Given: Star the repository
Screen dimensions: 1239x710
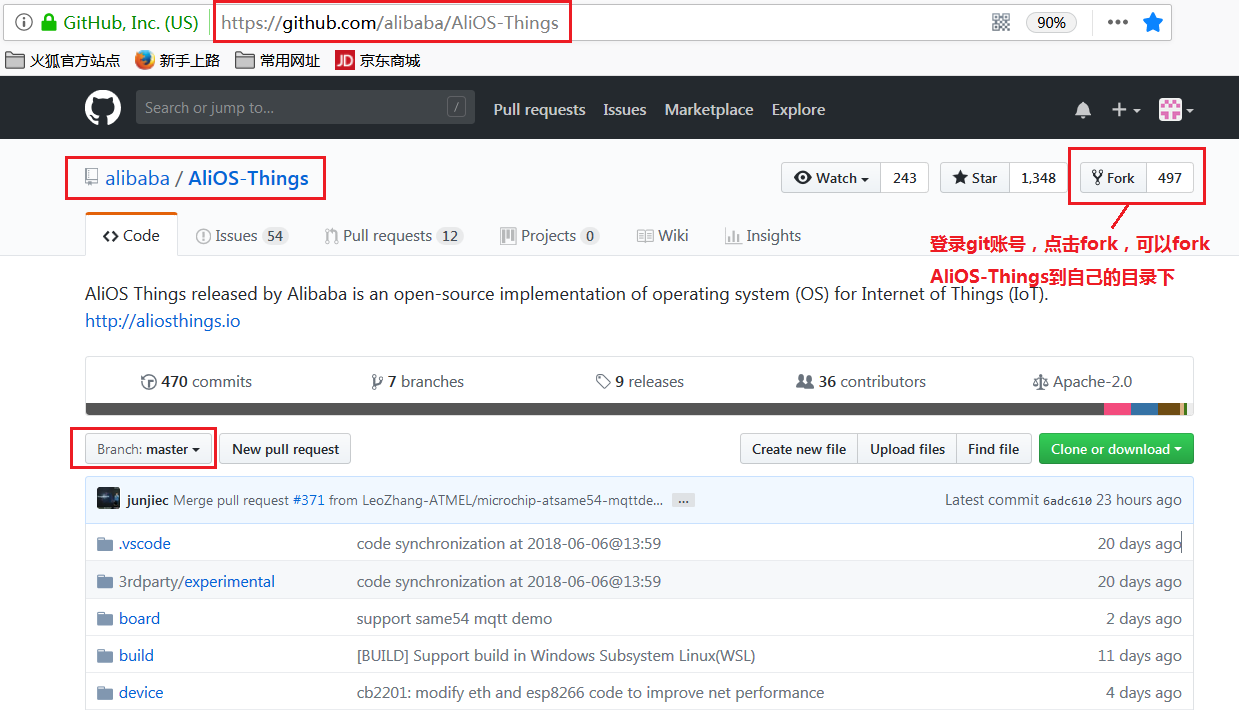Looking at the screenshot, I should pos(975,178).
